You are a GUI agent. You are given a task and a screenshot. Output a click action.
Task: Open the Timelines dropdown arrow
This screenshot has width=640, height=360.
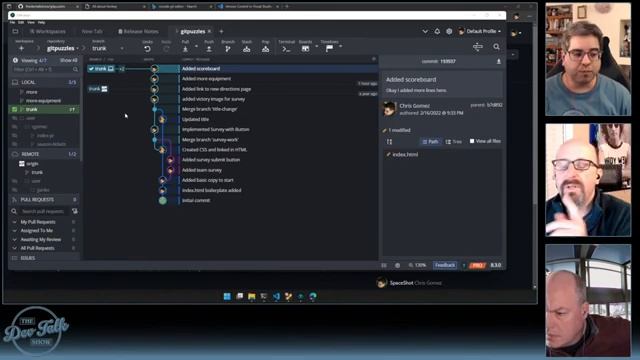click(341, 46)
